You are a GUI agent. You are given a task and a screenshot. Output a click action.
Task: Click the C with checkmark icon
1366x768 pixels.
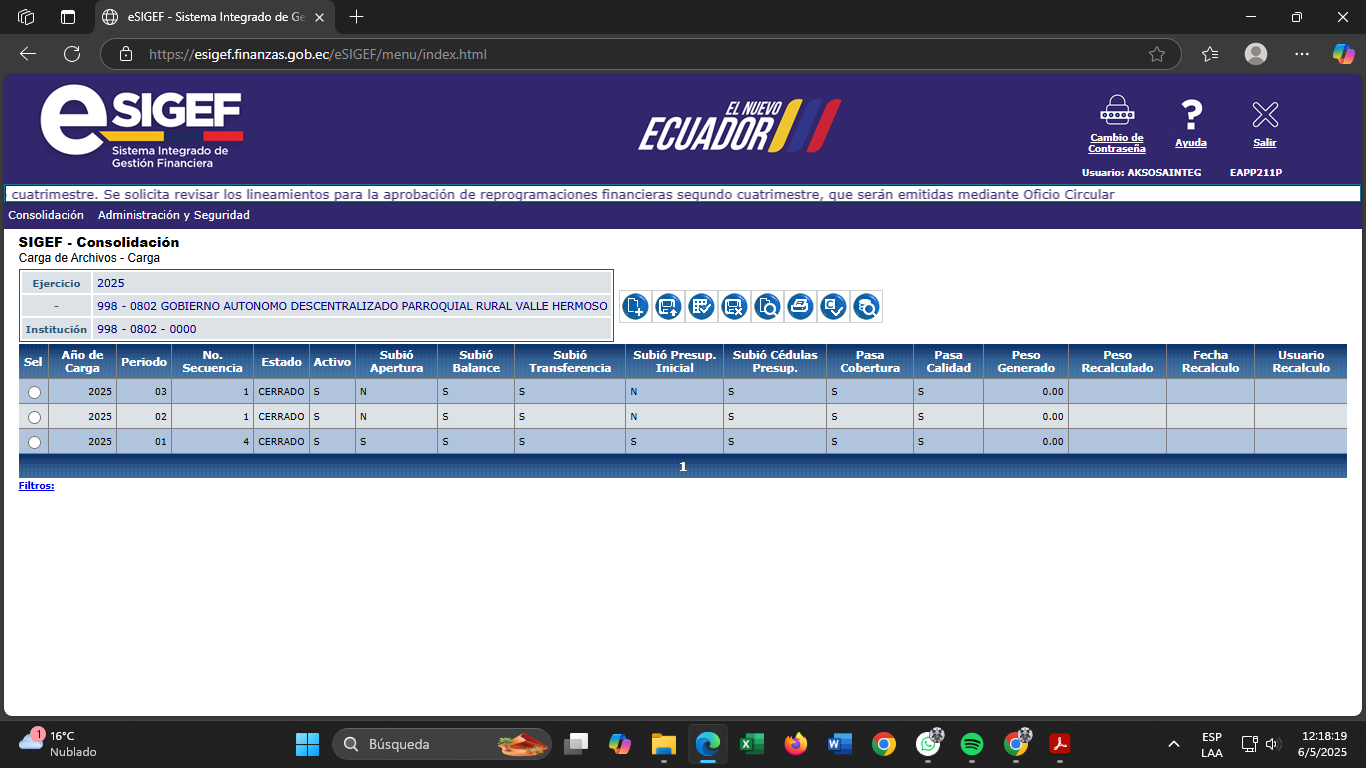click(833, 307)
